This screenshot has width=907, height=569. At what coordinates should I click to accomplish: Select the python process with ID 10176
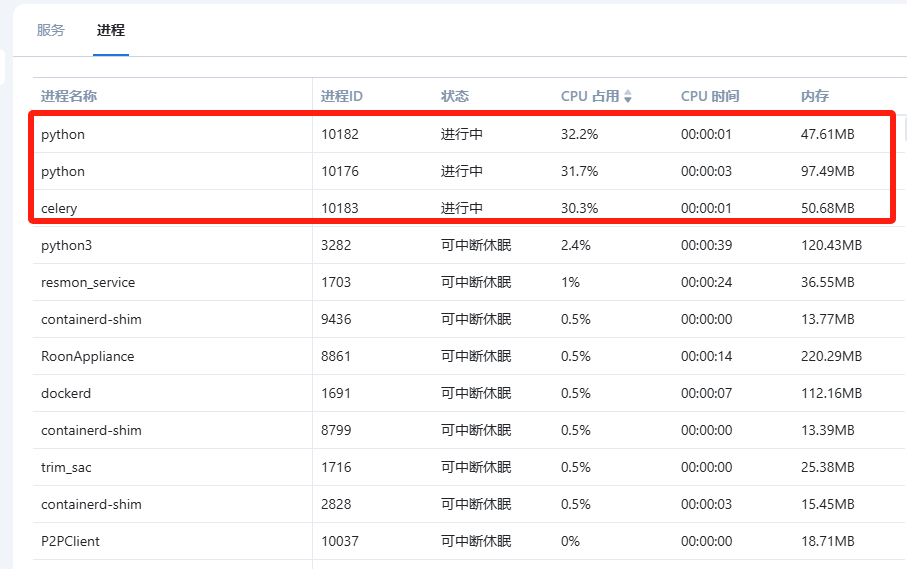(63, 171)
